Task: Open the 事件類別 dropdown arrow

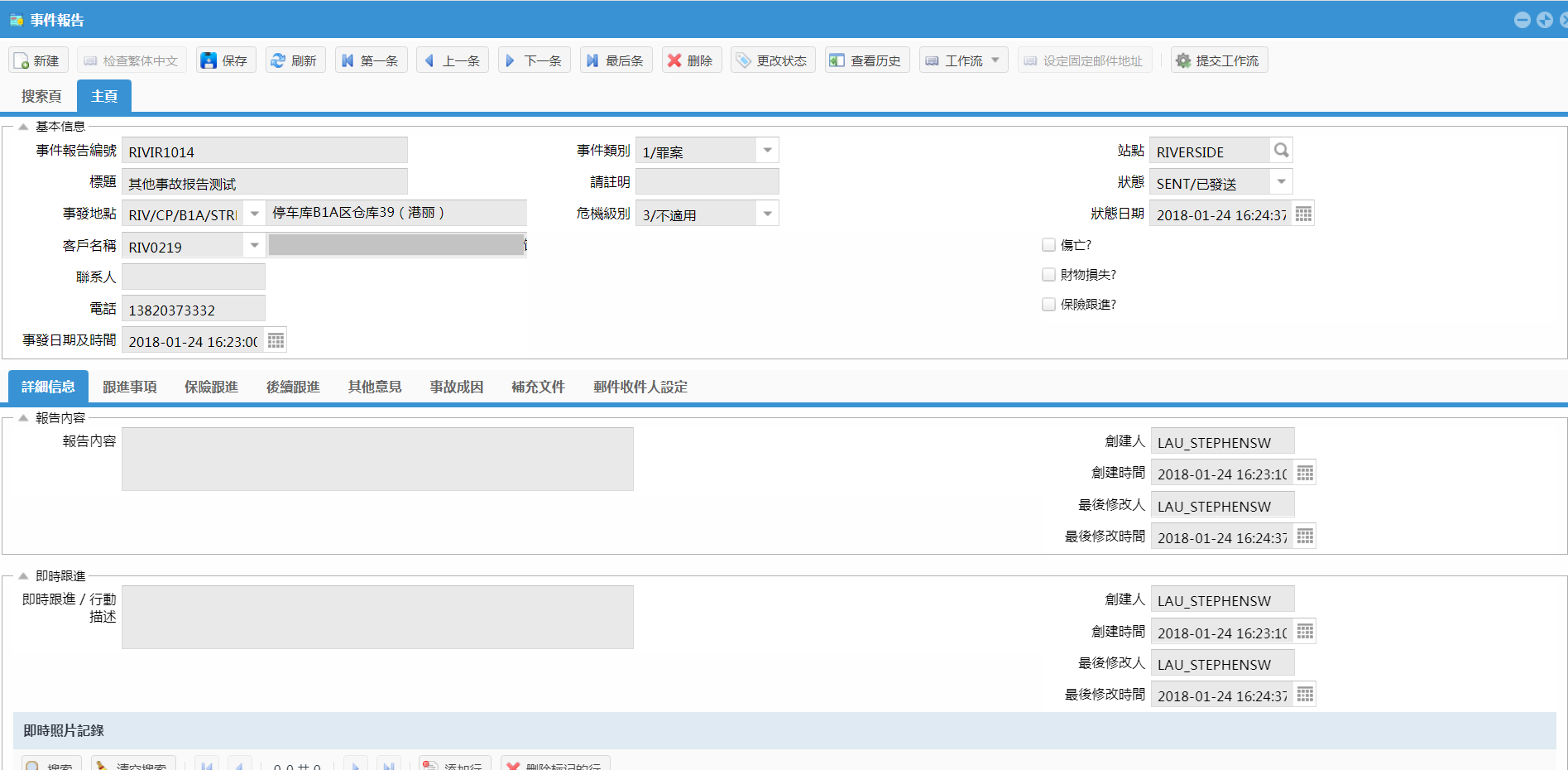Action: (x=768, y=150)
